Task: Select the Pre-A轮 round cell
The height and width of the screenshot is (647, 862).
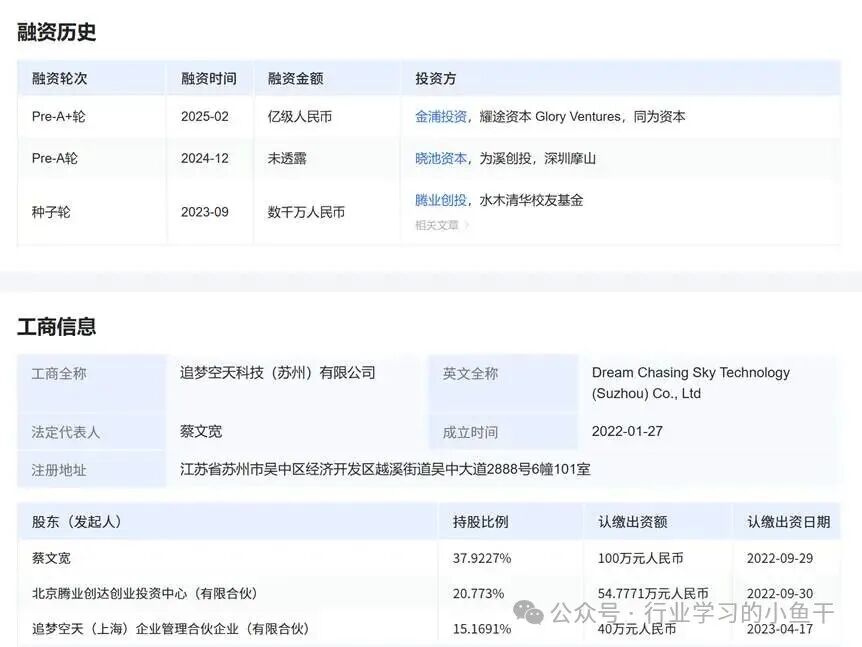Action: tap(55, 158)
